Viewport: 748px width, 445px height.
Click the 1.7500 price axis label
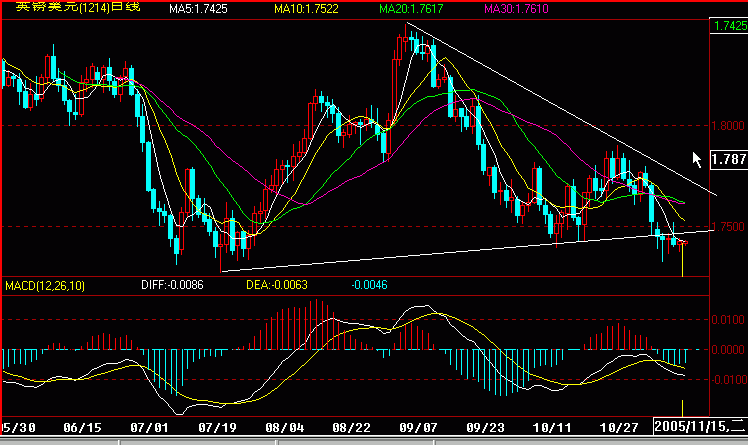tap(728, 227)
